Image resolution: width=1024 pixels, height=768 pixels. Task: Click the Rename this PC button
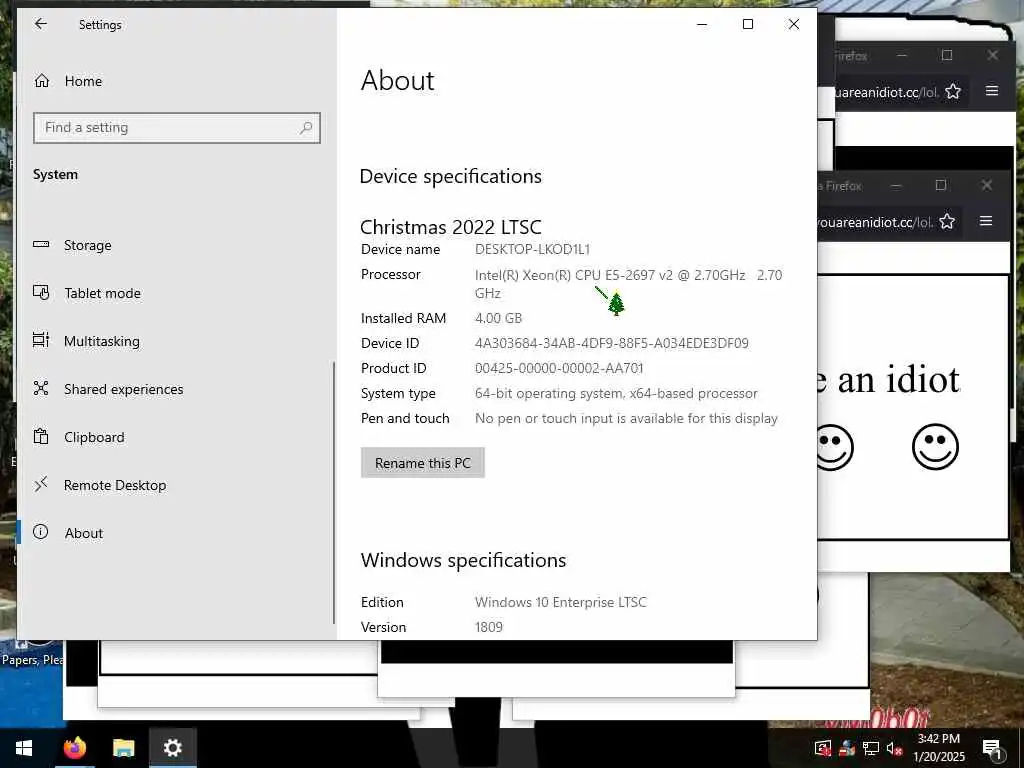tap(423, 462)
